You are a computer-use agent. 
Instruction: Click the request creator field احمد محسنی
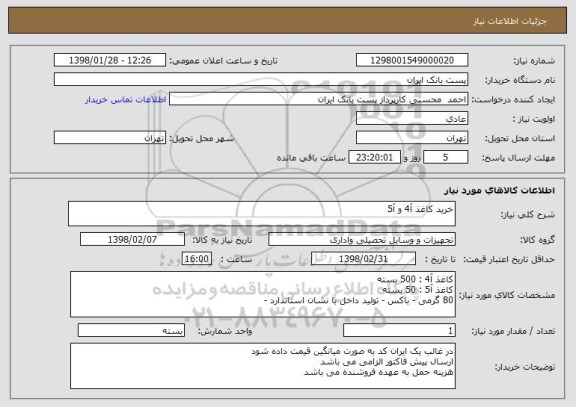coord(318,99)
